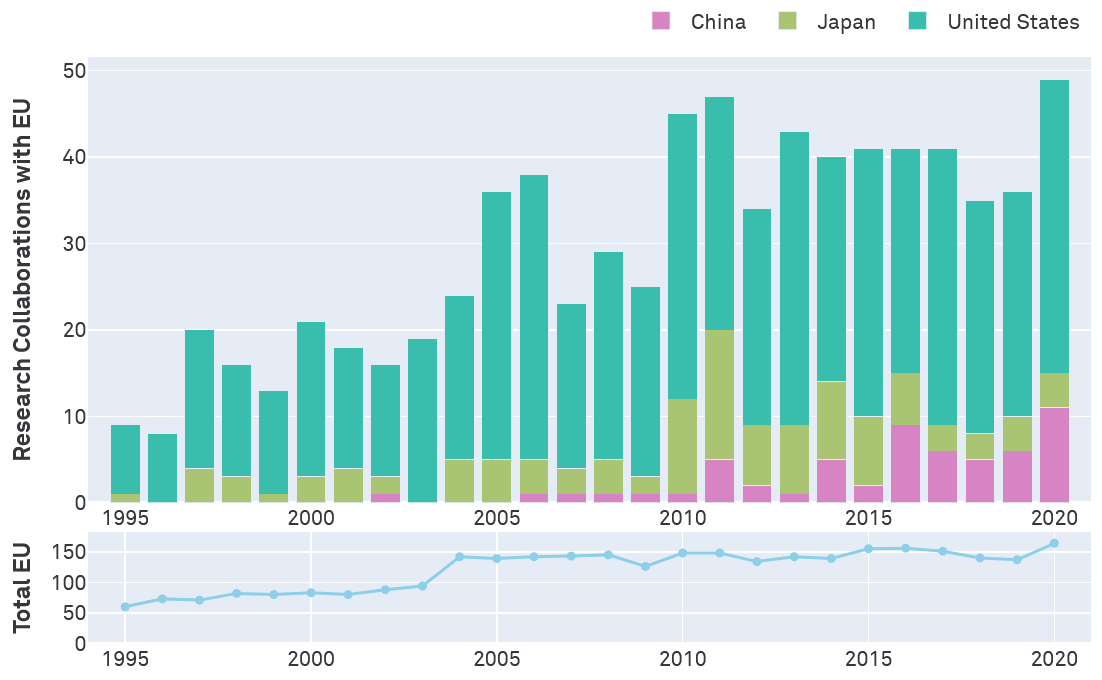
Task: Click the United States bar for 2003
Action: [422, 420]
